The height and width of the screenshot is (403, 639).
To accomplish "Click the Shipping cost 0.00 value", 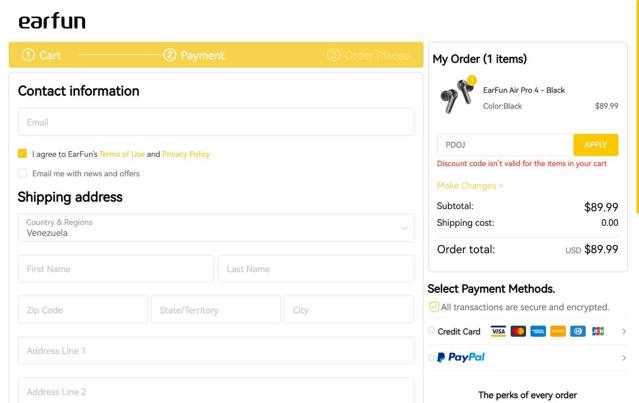I will point(610,222).
